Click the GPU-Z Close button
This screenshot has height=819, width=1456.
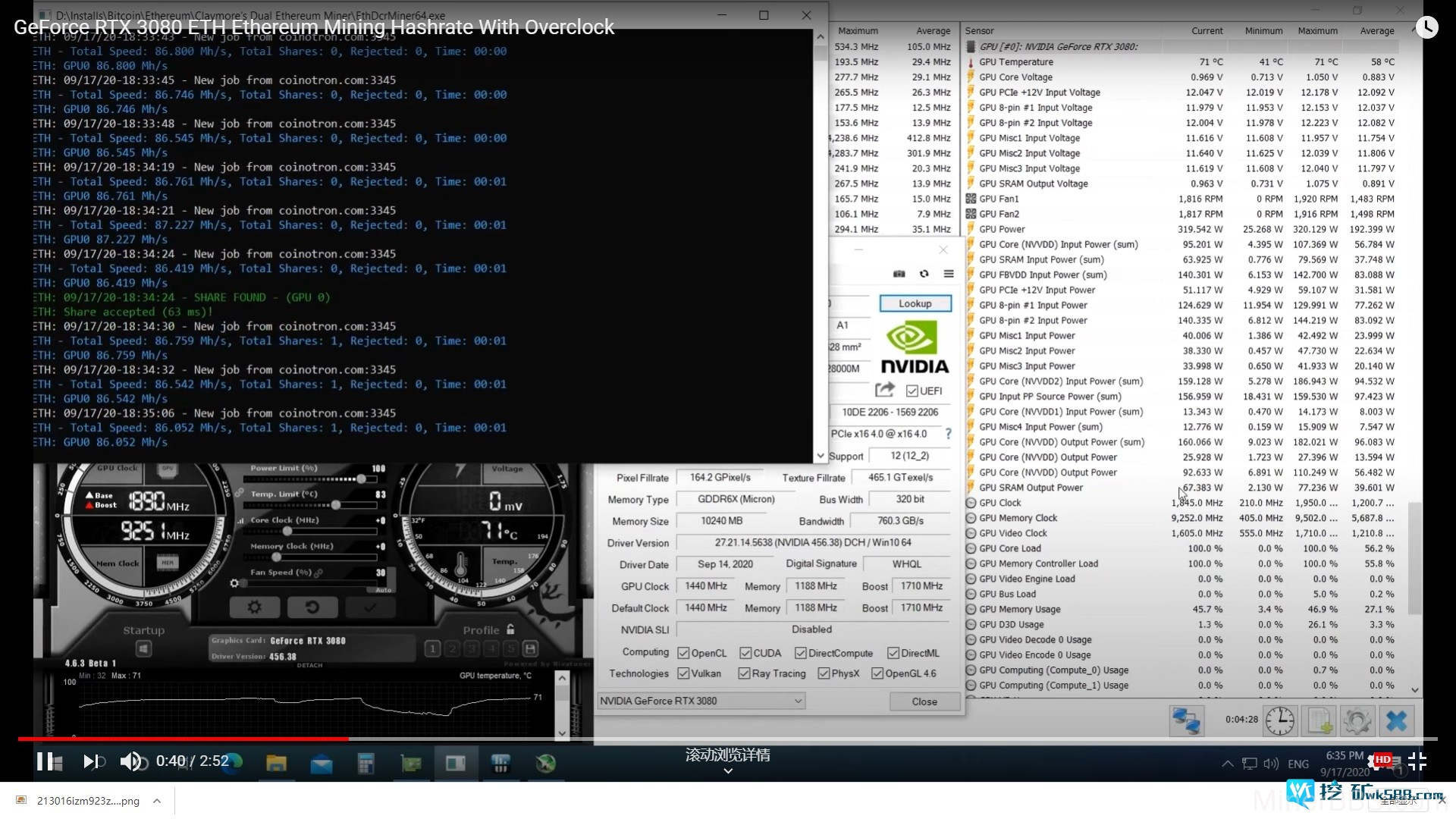point(924,701)
